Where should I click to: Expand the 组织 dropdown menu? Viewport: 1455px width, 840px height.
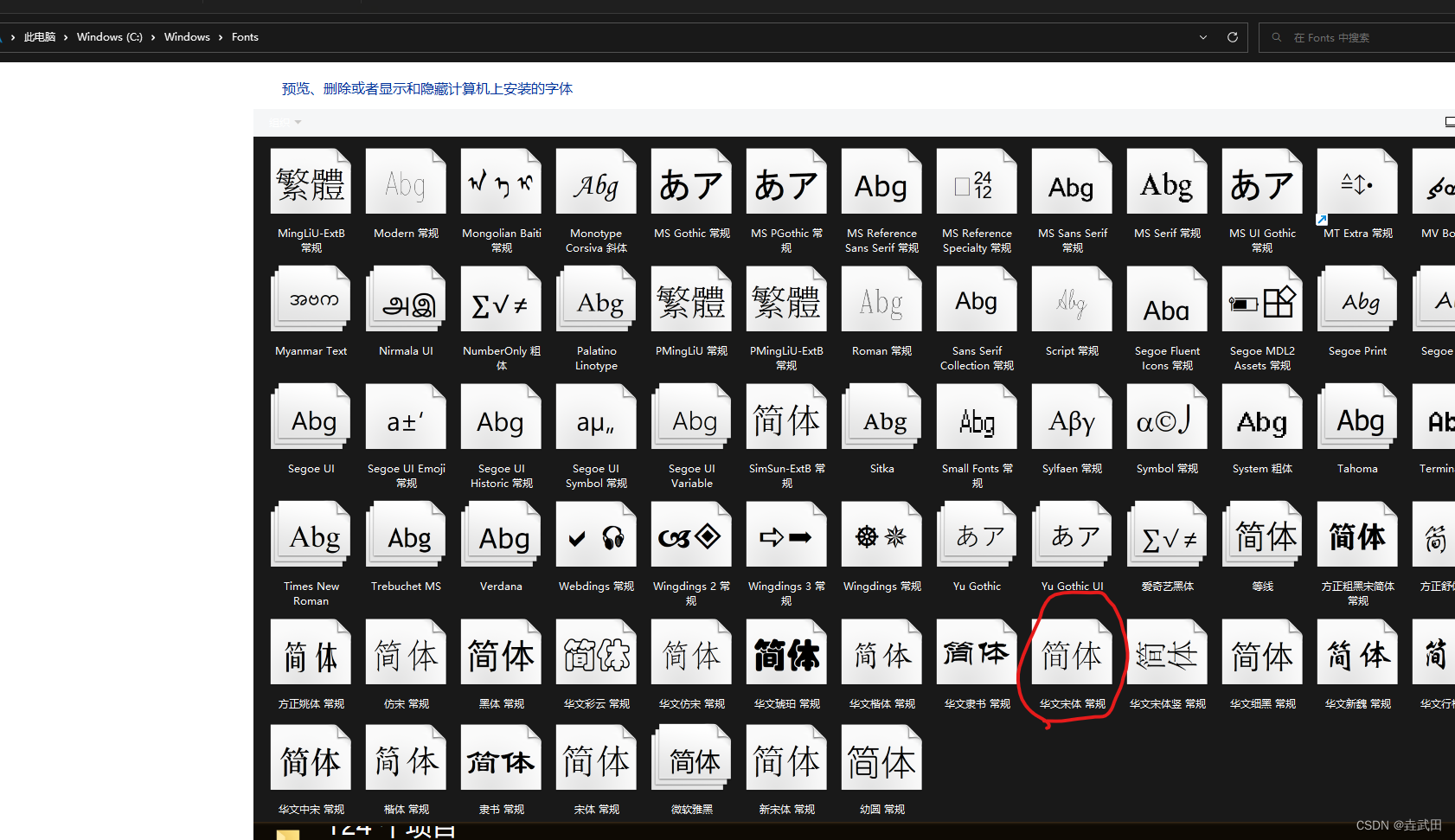285,122
